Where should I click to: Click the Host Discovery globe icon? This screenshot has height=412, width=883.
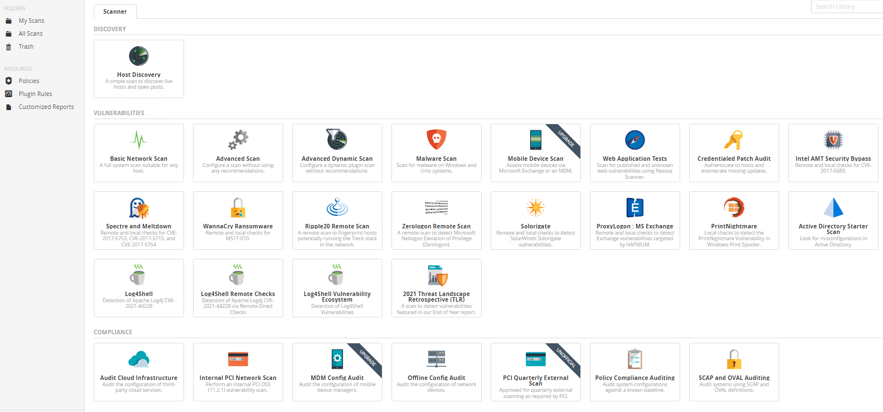pos(139,56)
